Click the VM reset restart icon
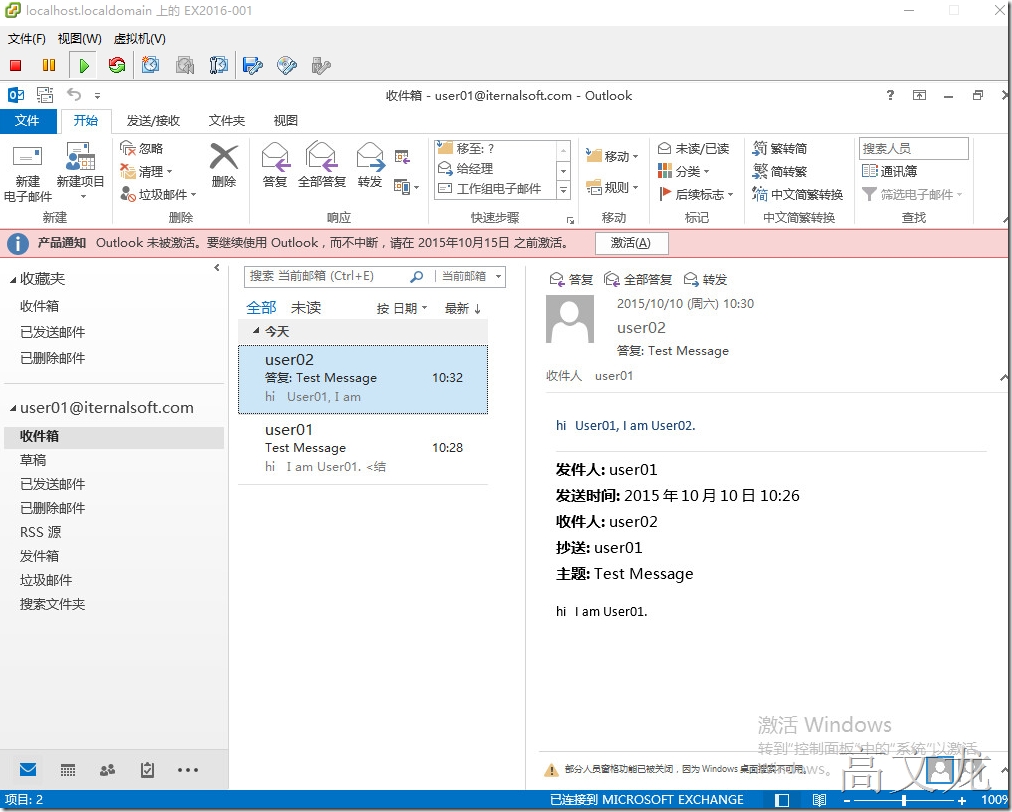Screen dimensions: 1012x812 117,65
